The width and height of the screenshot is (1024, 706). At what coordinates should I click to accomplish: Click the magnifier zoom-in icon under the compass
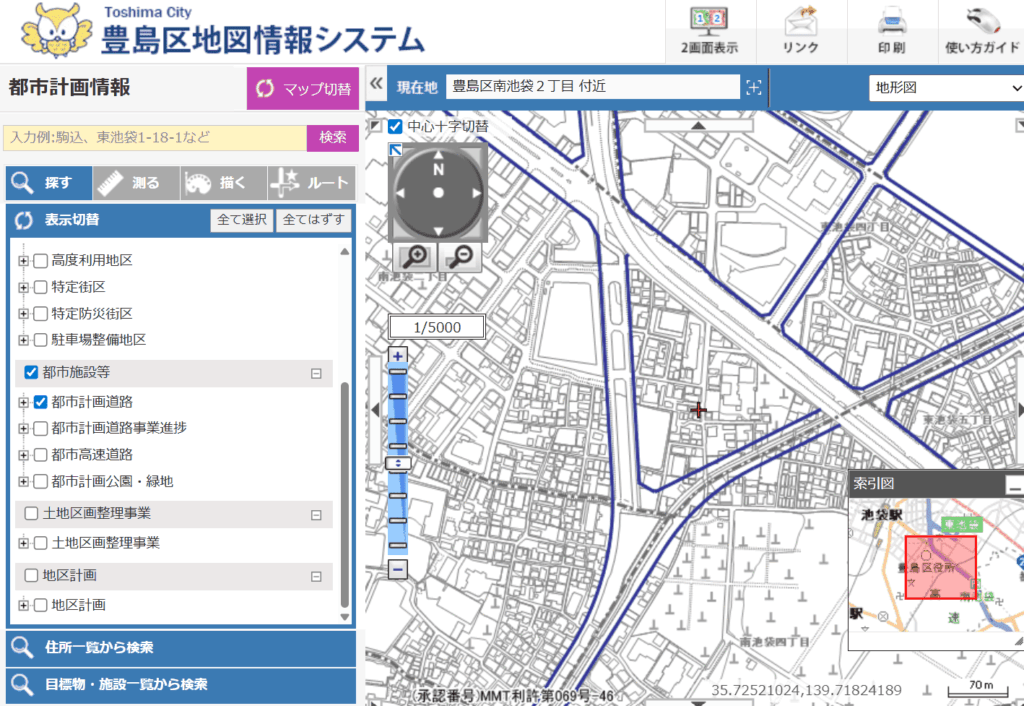414,257
